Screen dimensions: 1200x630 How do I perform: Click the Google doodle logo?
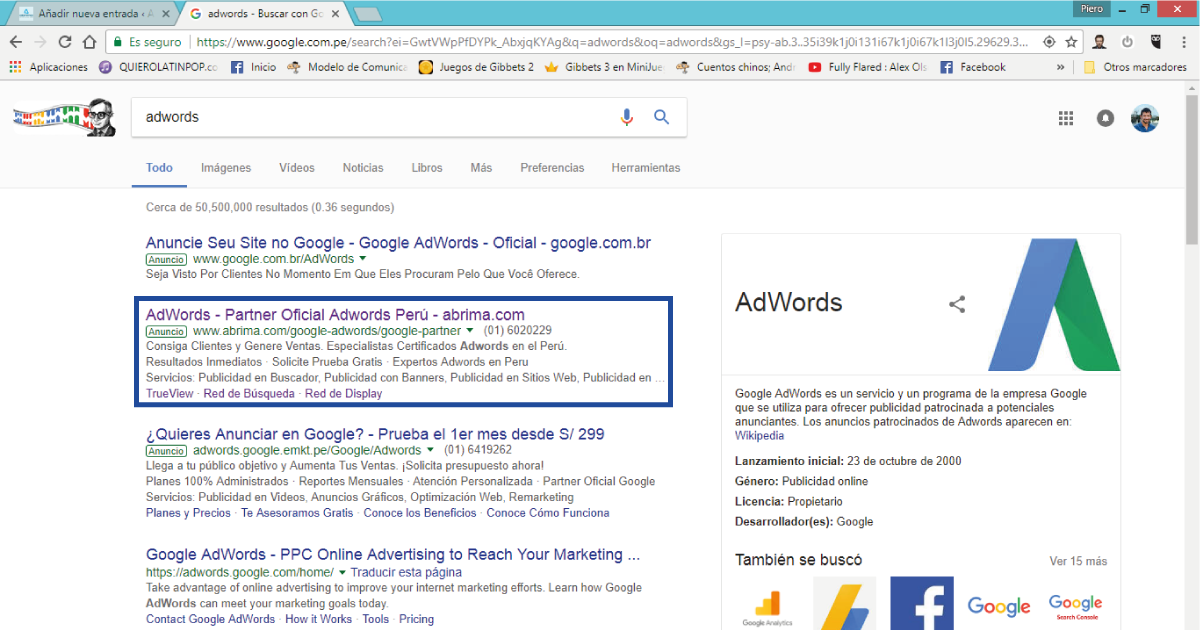[x=65, y=117]
